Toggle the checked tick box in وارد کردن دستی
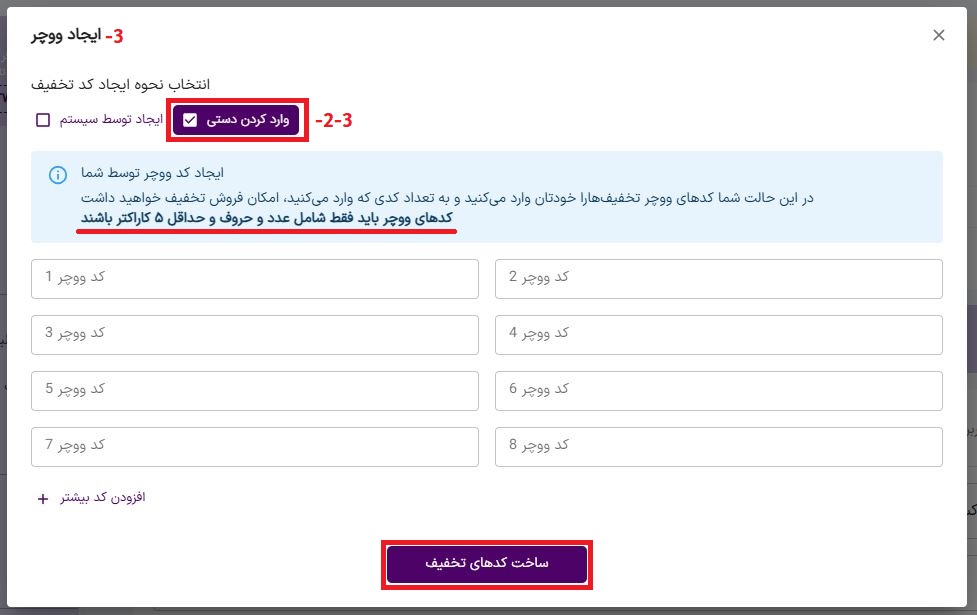Image resolution: width=977 pixels, height=615 pixels. tap(190, 120)
